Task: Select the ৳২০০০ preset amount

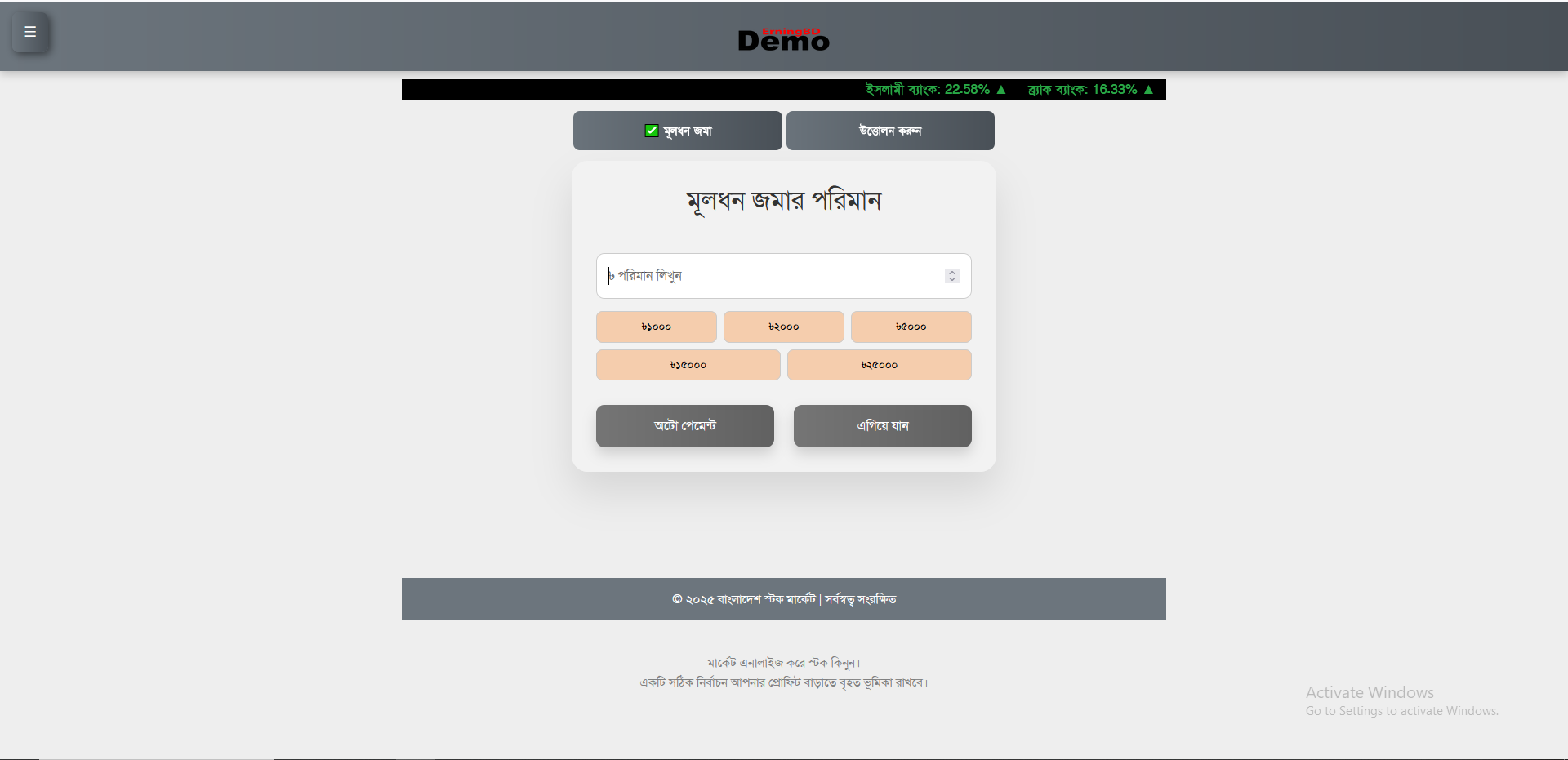Action: pos(783,327)
